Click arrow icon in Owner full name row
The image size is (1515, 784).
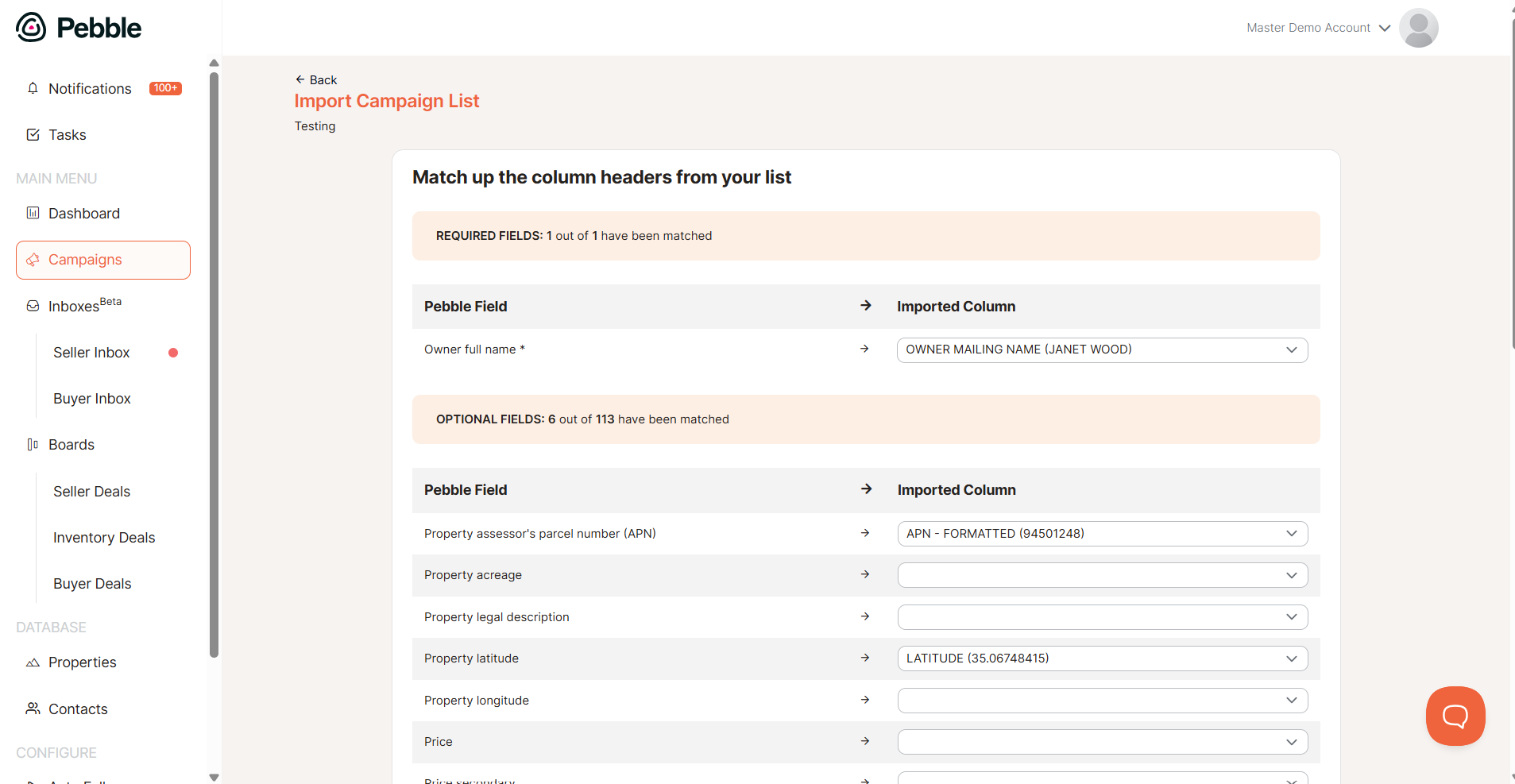(x=864, y=349)
